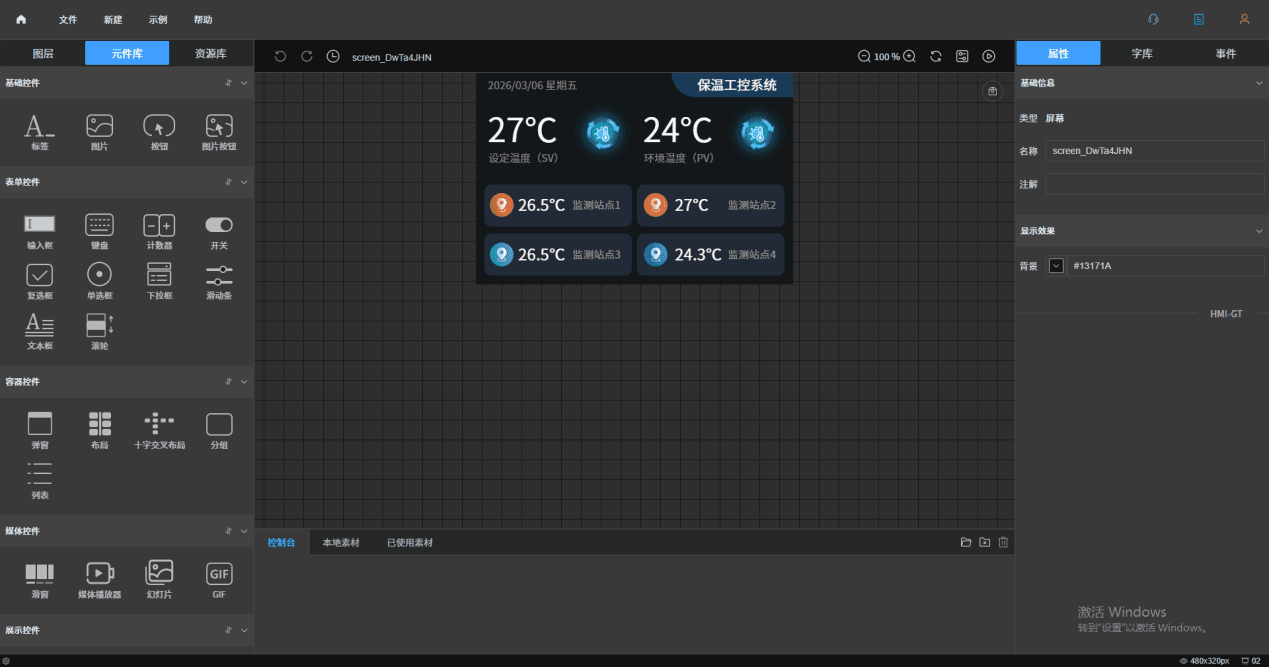Open the user account icon

point(1244,19)
